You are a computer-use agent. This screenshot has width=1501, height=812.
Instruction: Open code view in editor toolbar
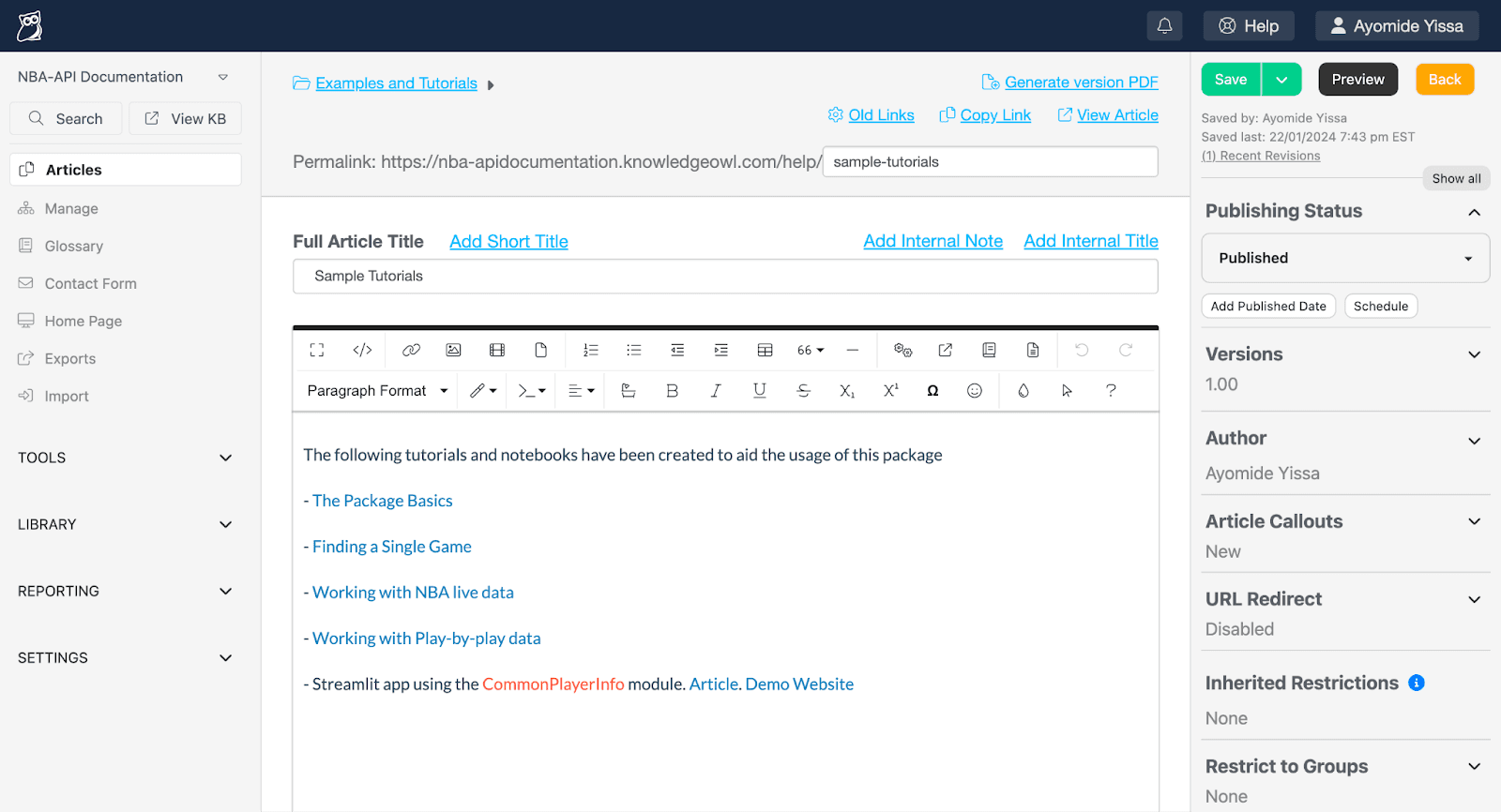click(362, 350)
